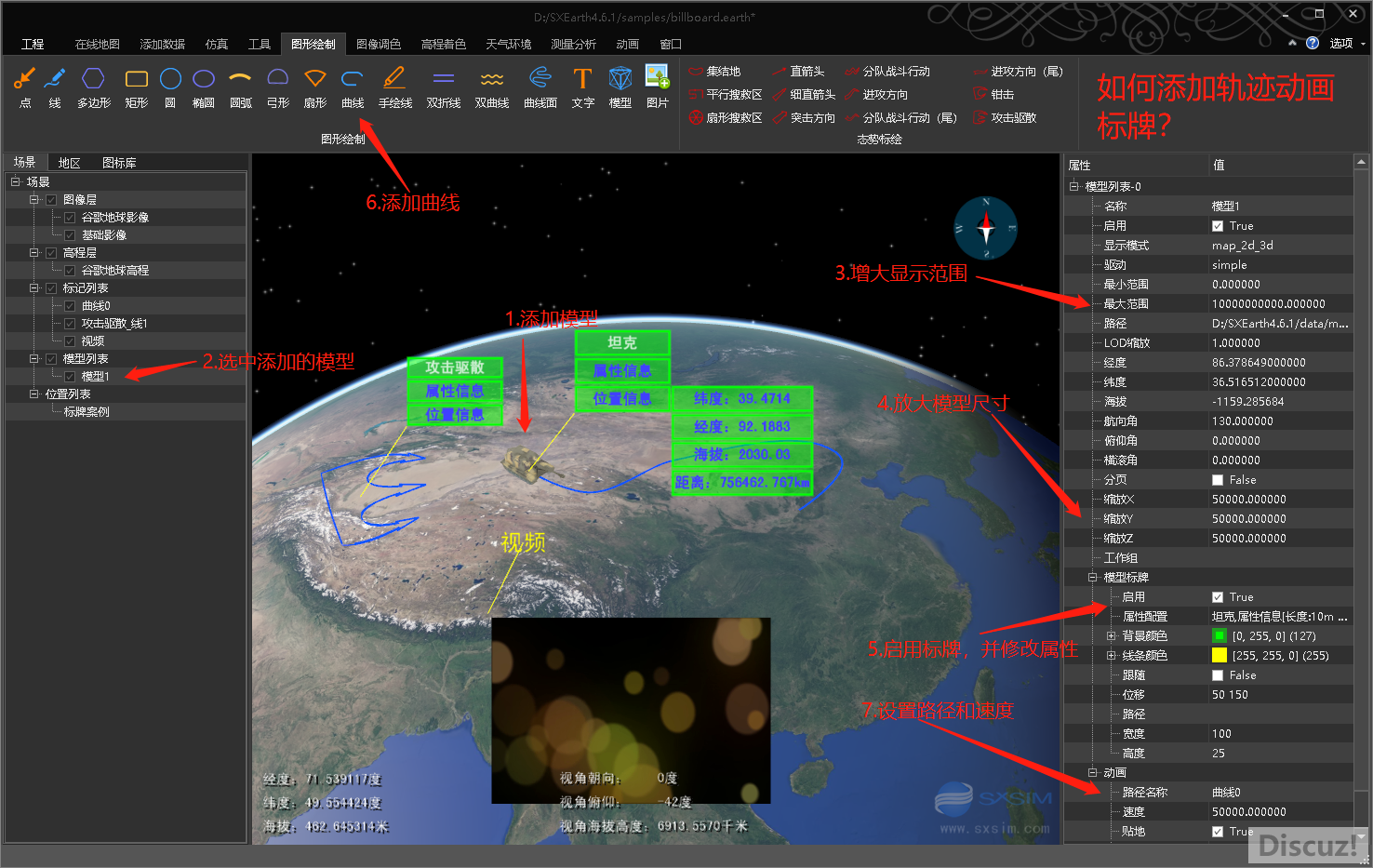Select the 双曲线 double curve tool

click(492, 87)
